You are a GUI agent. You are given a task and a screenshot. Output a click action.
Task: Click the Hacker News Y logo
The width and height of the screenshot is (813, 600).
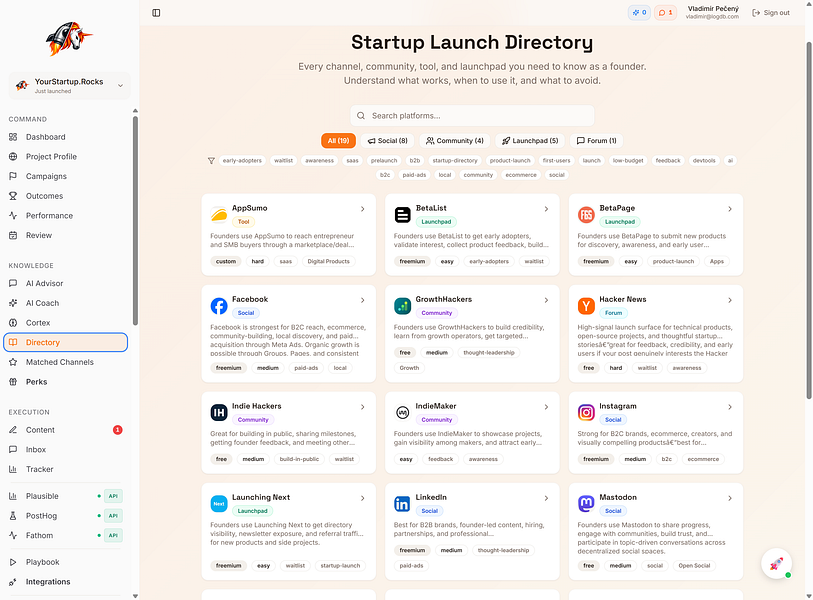pyautogui.click(x=586, y=306)
